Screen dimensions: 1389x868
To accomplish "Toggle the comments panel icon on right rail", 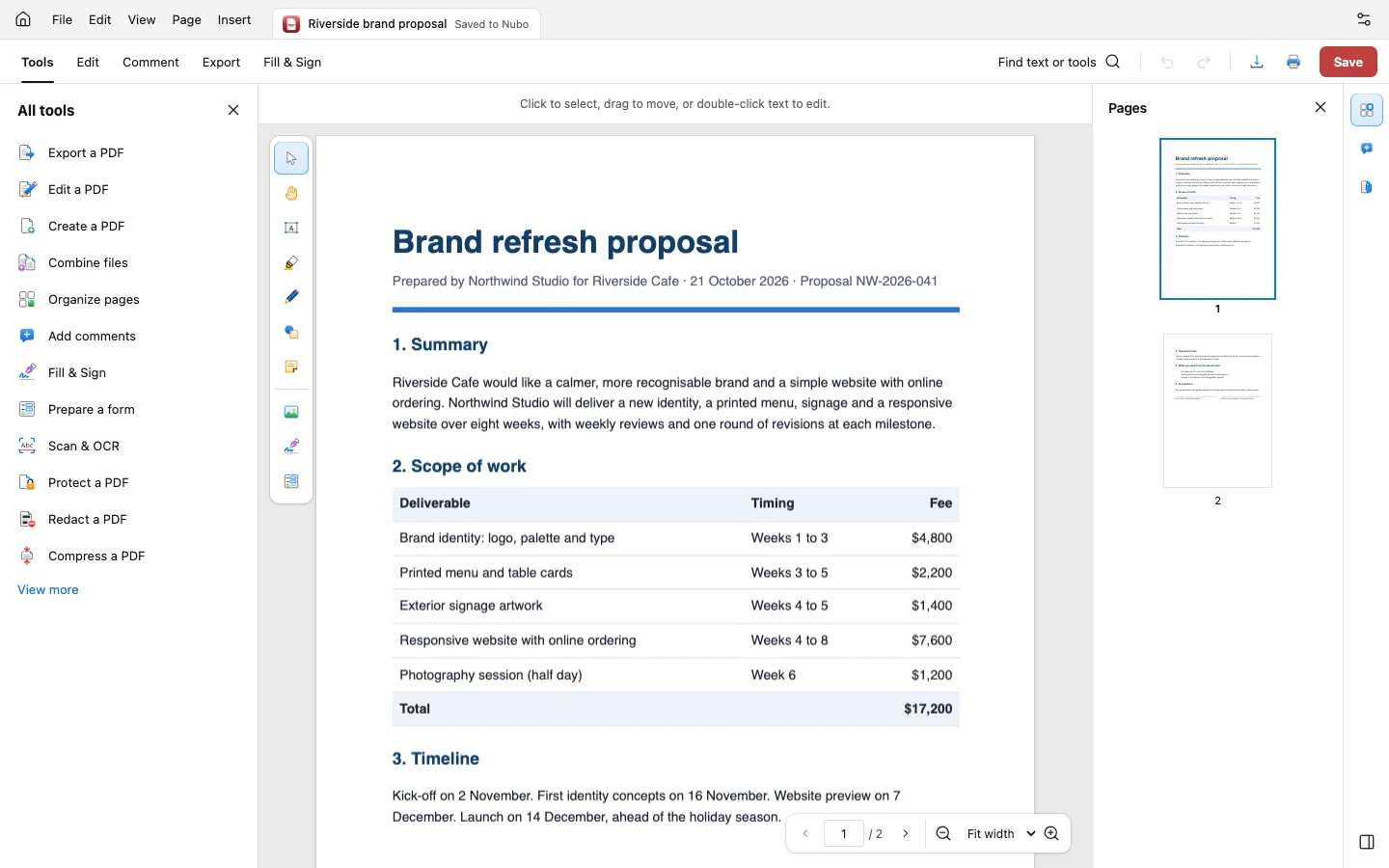I will pyautogui.click(x=1367, y=149).
